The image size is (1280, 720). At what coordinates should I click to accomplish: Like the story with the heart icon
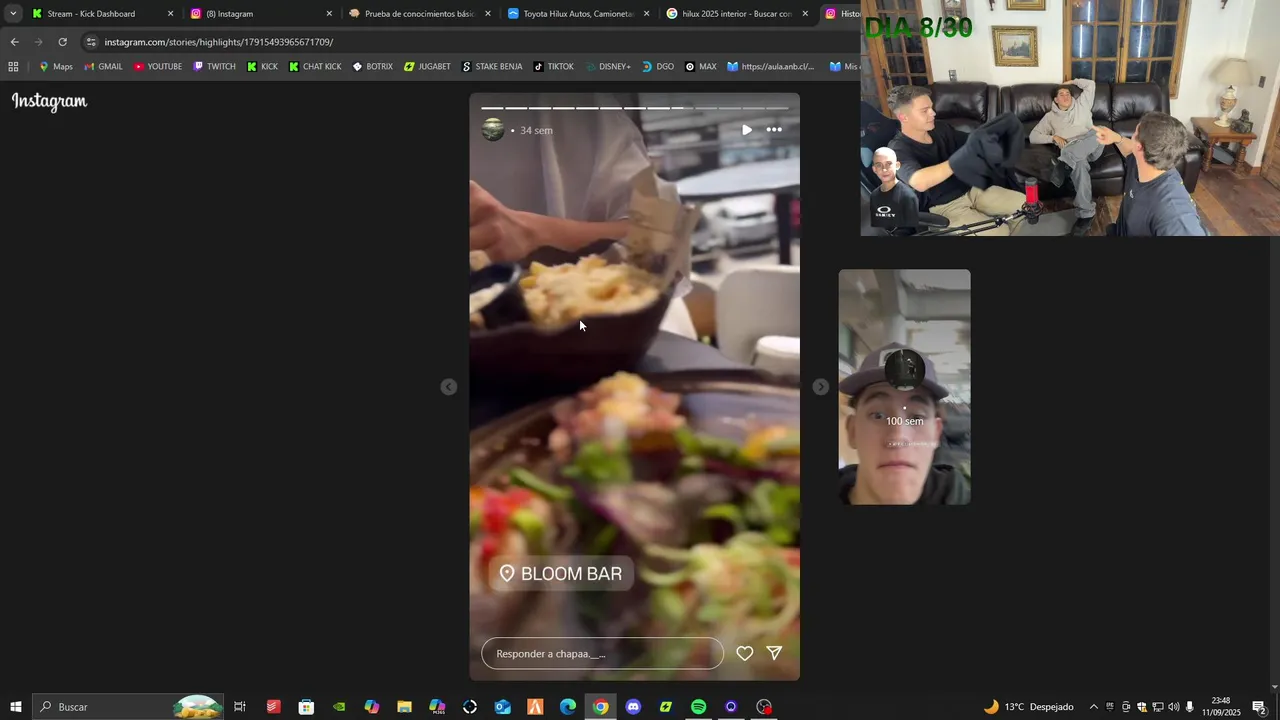pyautogui.click(x=744, y=653)
